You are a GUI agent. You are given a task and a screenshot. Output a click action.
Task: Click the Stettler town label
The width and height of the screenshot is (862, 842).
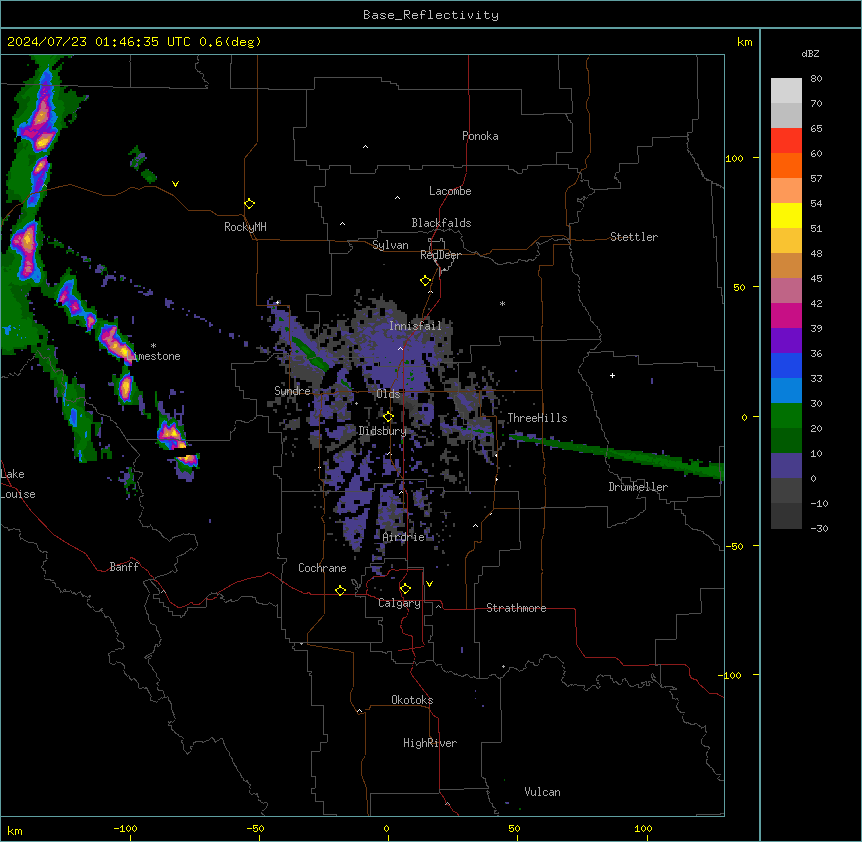pos(633,237)
